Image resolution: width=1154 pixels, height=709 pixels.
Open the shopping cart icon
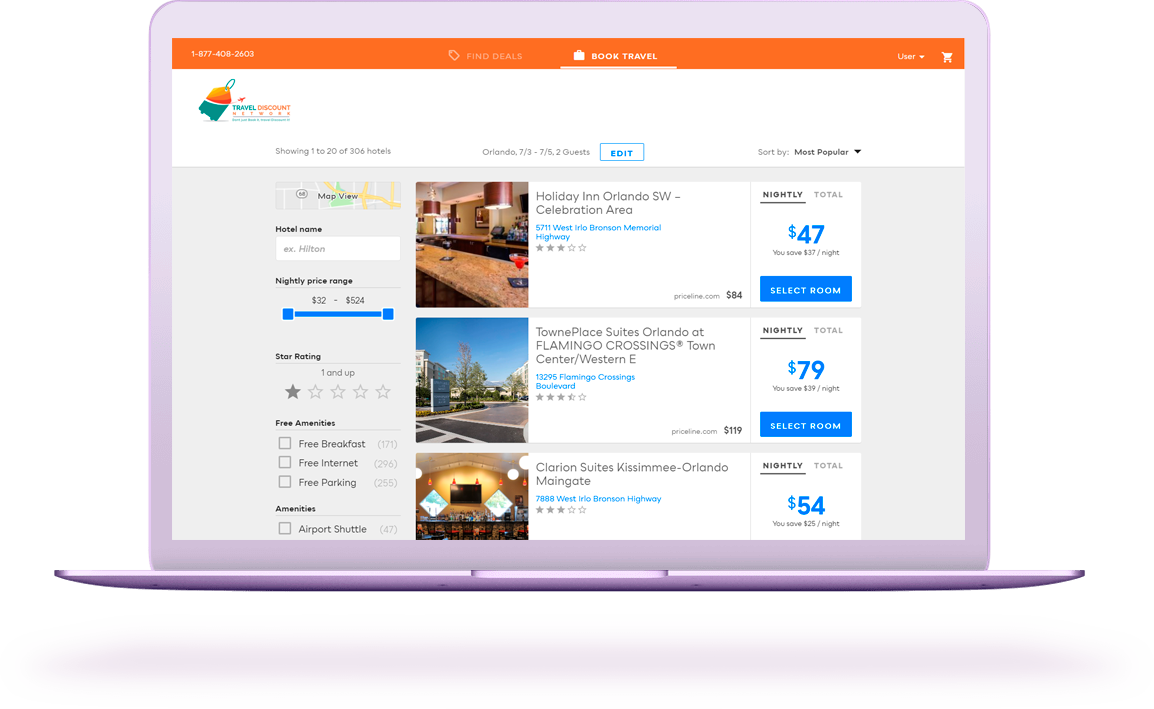click(x=946, y=57)
